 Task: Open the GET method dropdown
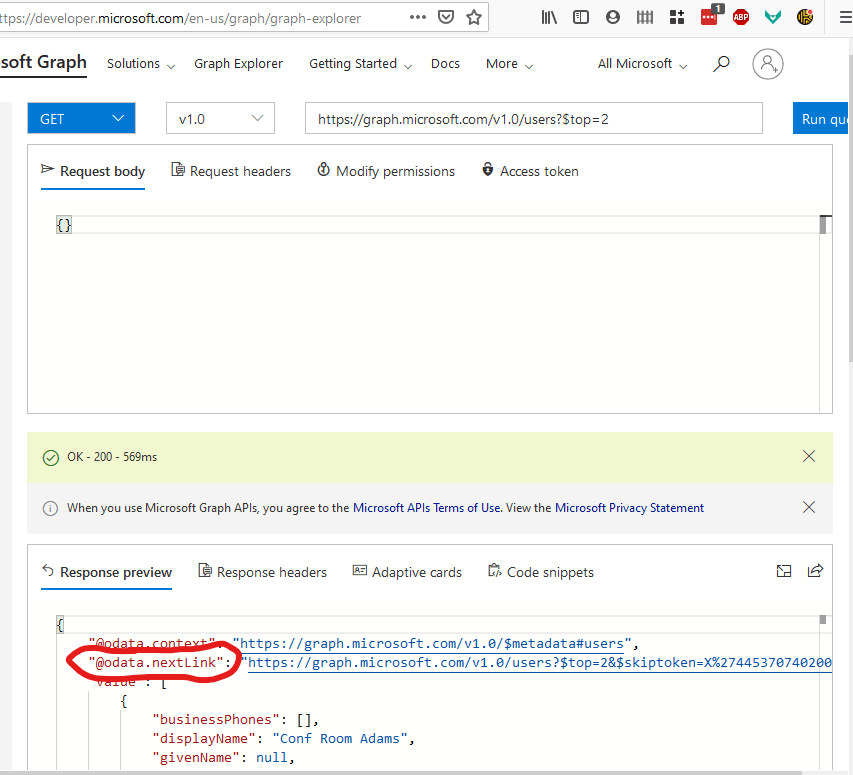point(81,119)
